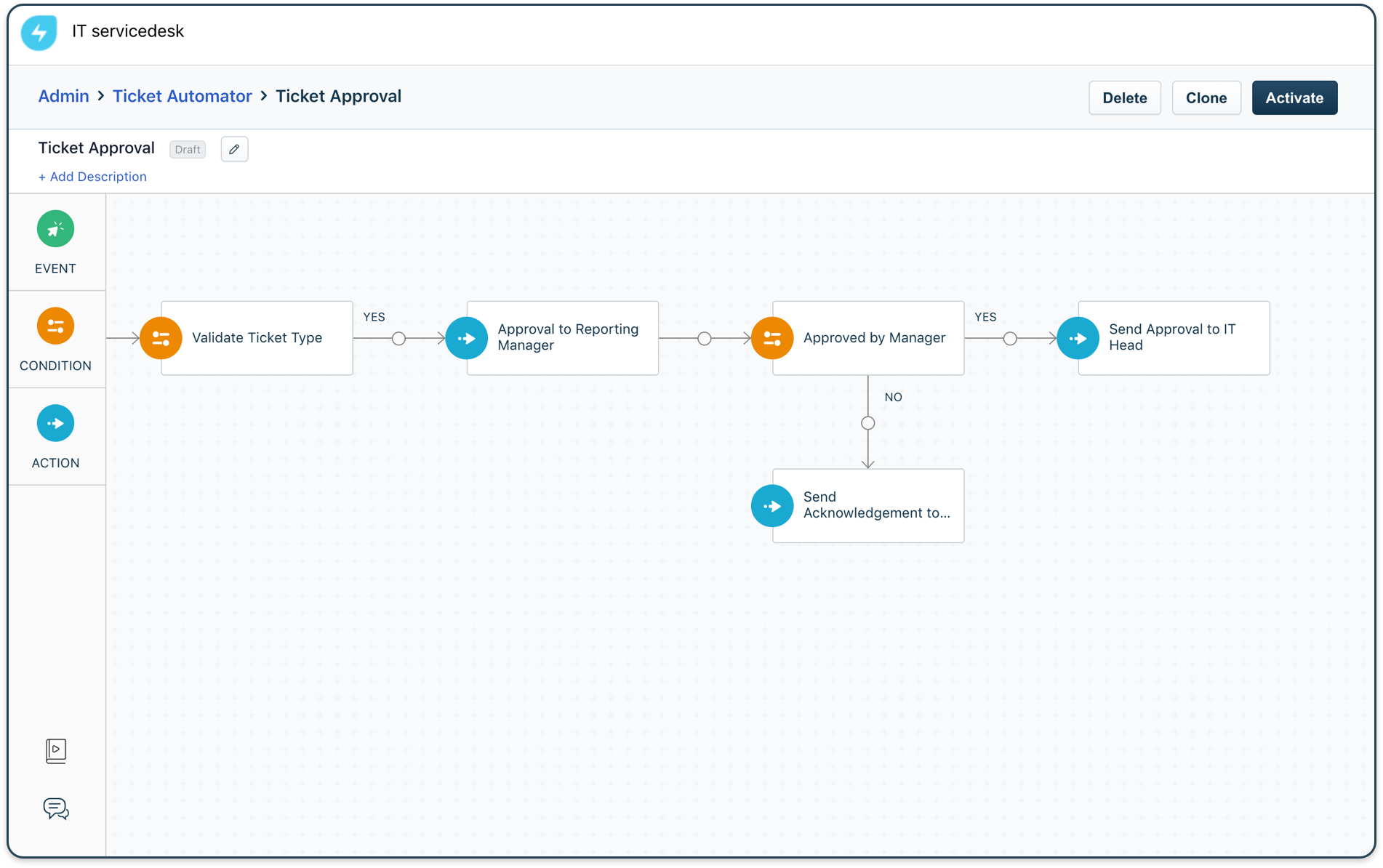Select the ACTION tool in the sidebar
This screenshot has width=1383, height=868.
55,422
